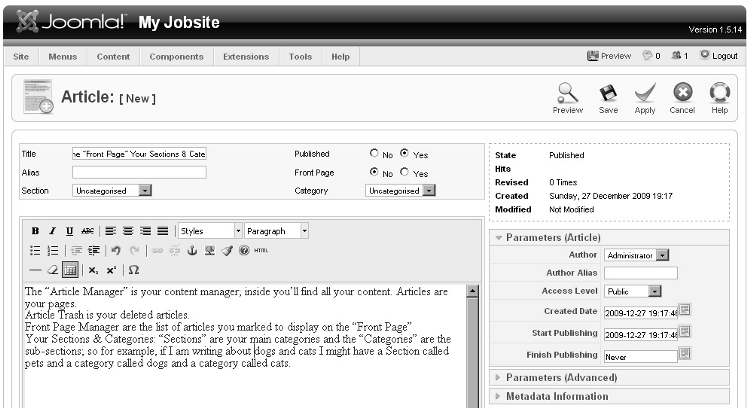Expand Metadata Information panel
The width and height of the screenshot is (750, 408).
[x=609, y=396]
